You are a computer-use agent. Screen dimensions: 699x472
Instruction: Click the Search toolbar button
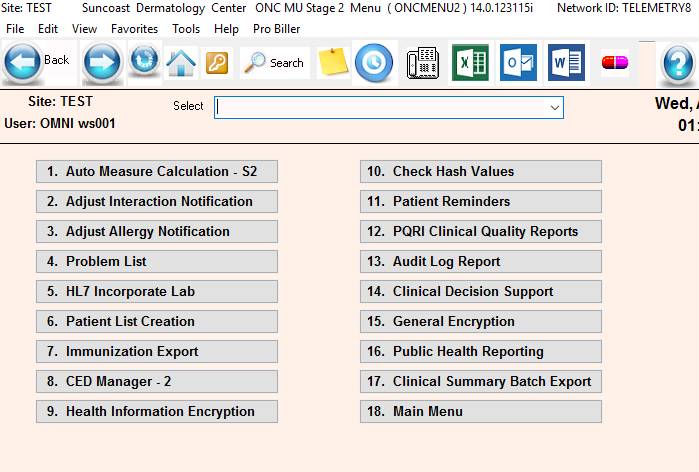click(x=275, y=62)
